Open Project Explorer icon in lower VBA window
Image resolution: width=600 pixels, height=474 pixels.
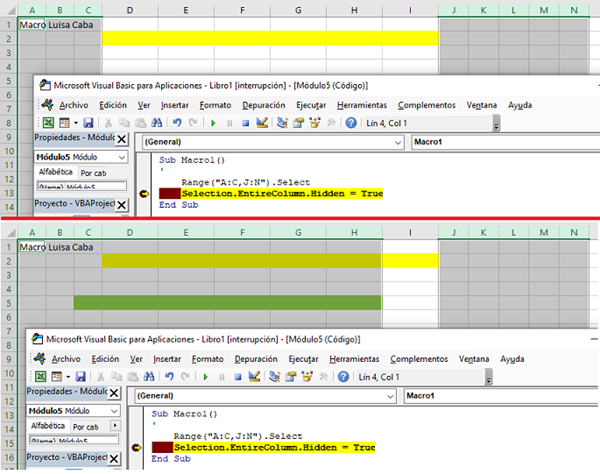pos(275,376)
